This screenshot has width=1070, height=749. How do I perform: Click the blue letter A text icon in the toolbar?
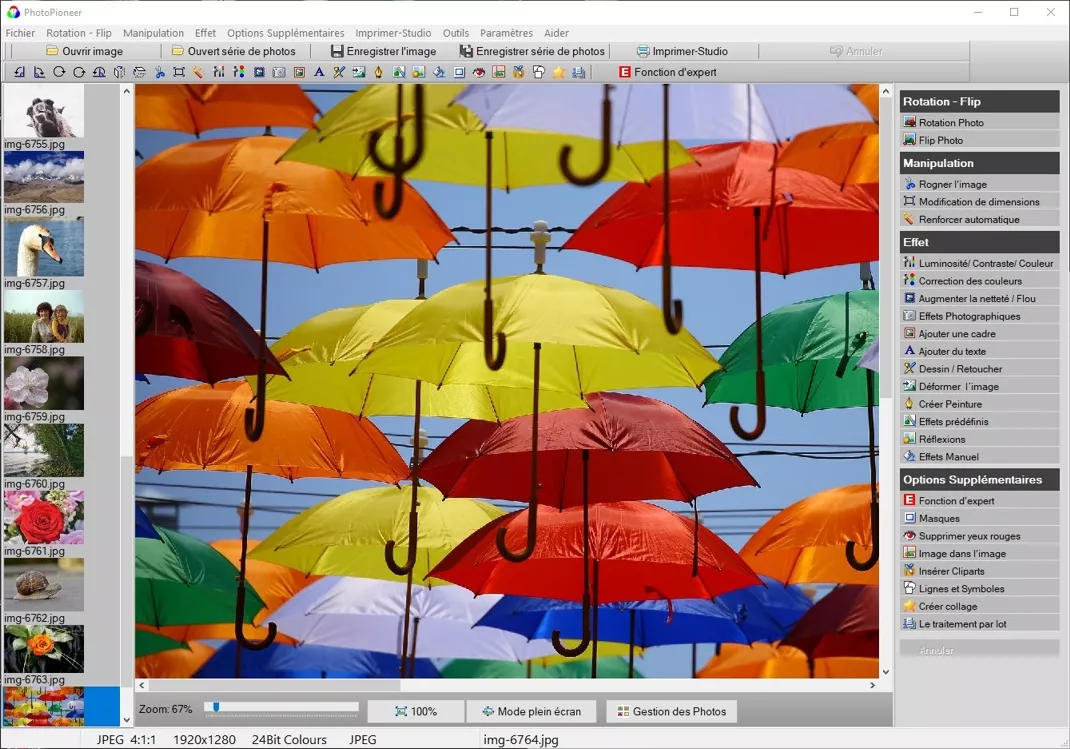(x=319, y=72)
